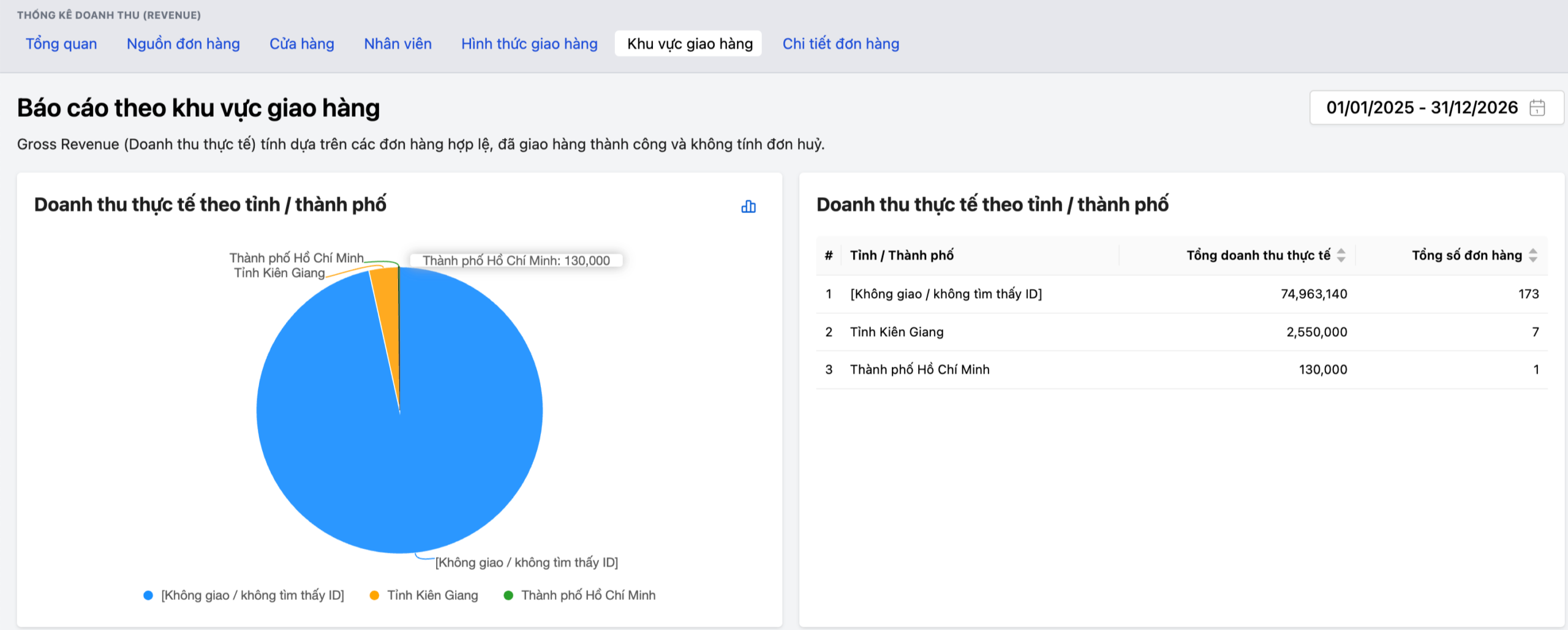Open the date range picker field
Screen dimensions: 1568x630
pos(1421,108)
